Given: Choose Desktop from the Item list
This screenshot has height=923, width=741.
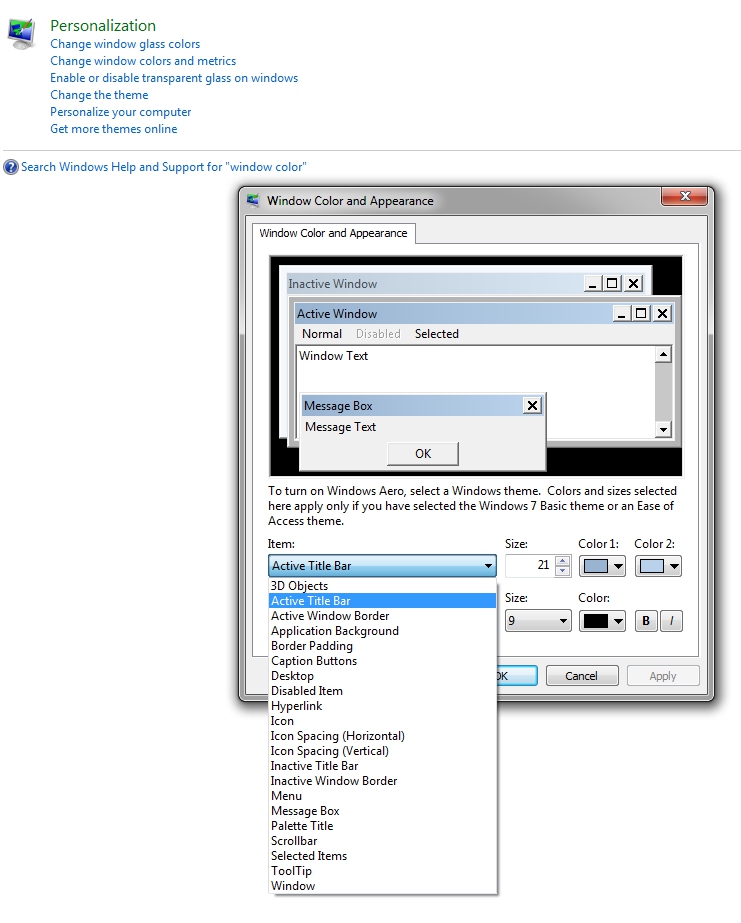Looking at the screenshot, I should (x=382, y=676).
